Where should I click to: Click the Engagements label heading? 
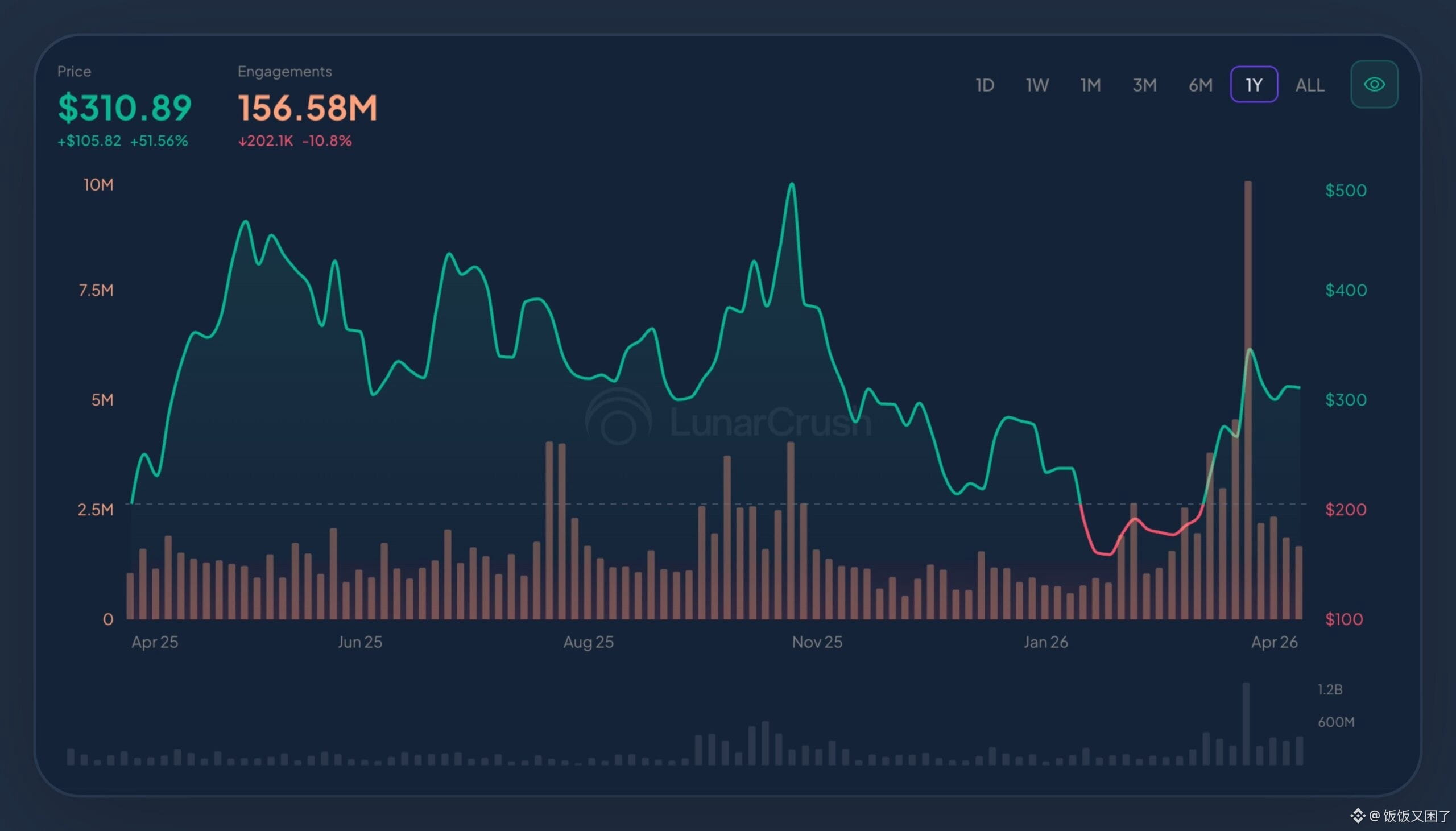click(285, 71)
